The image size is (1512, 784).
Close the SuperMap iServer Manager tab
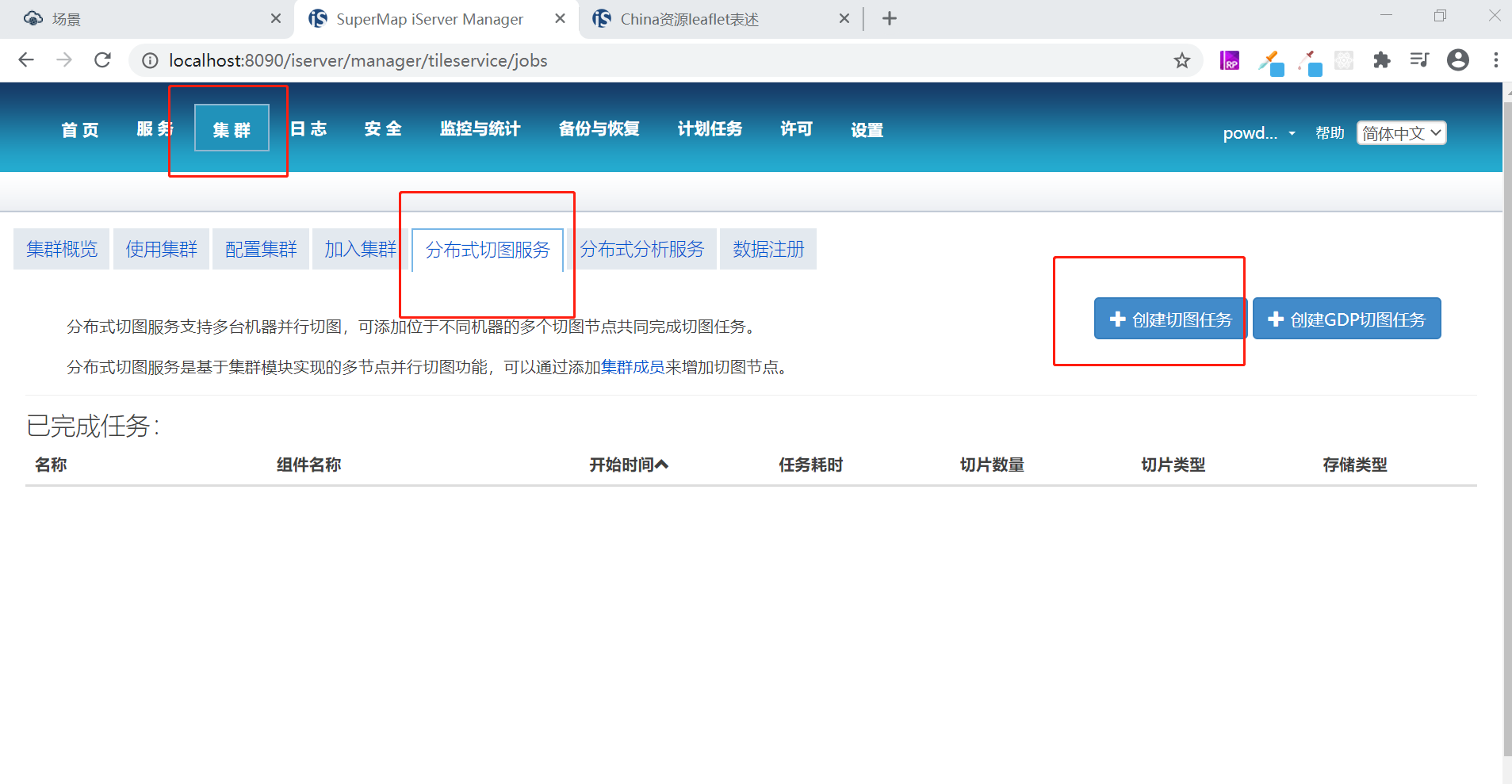[x=560, y=18]
